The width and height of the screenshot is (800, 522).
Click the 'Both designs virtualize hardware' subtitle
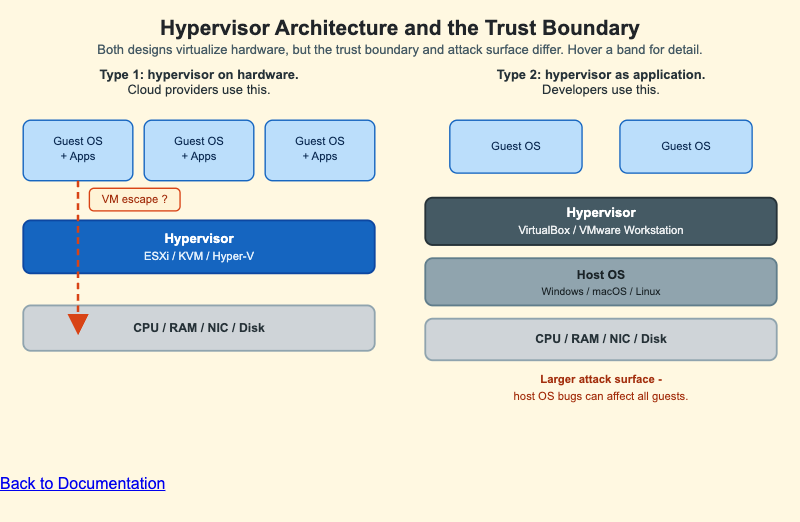point(400,50)
